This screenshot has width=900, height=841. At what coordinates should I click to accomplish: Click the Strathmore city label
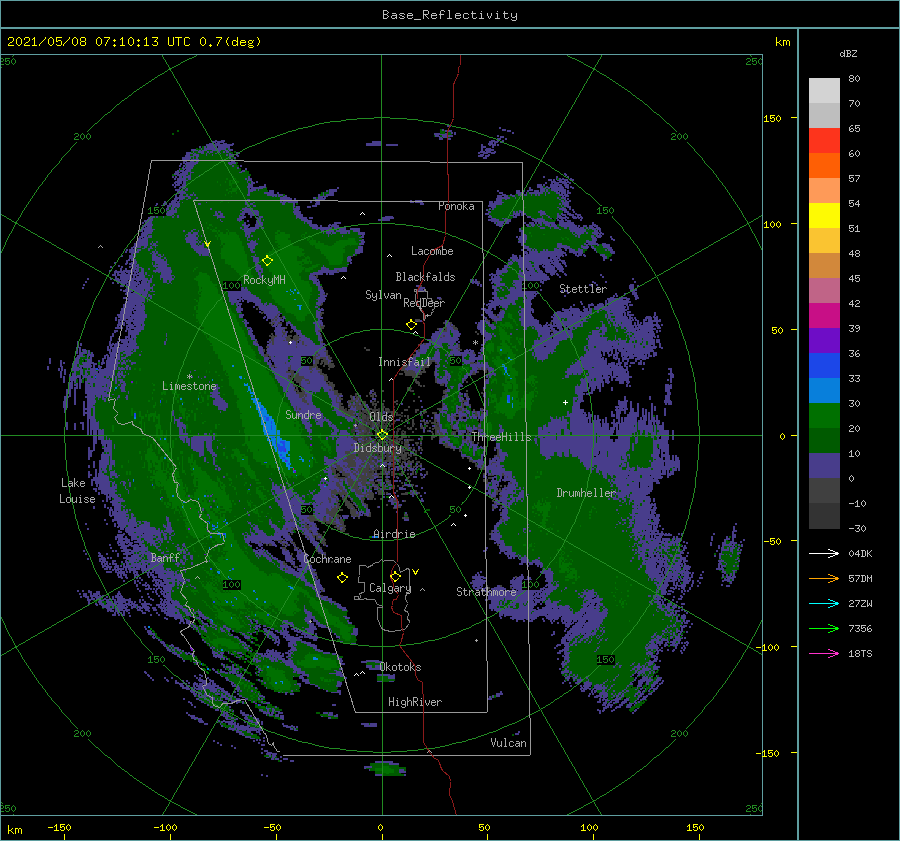point(486,592)
